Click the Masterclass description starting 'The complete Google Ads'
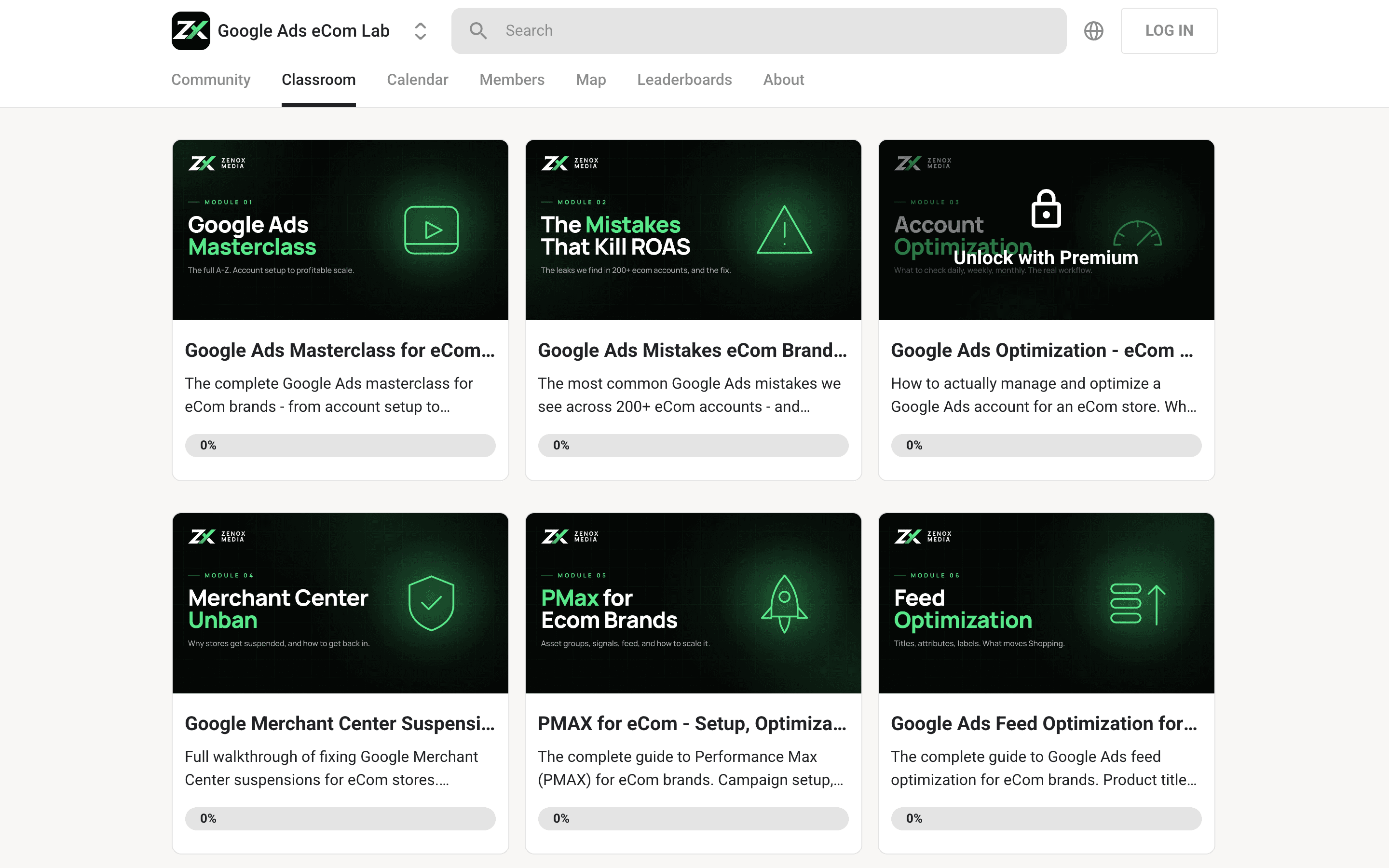 [329, 395]
